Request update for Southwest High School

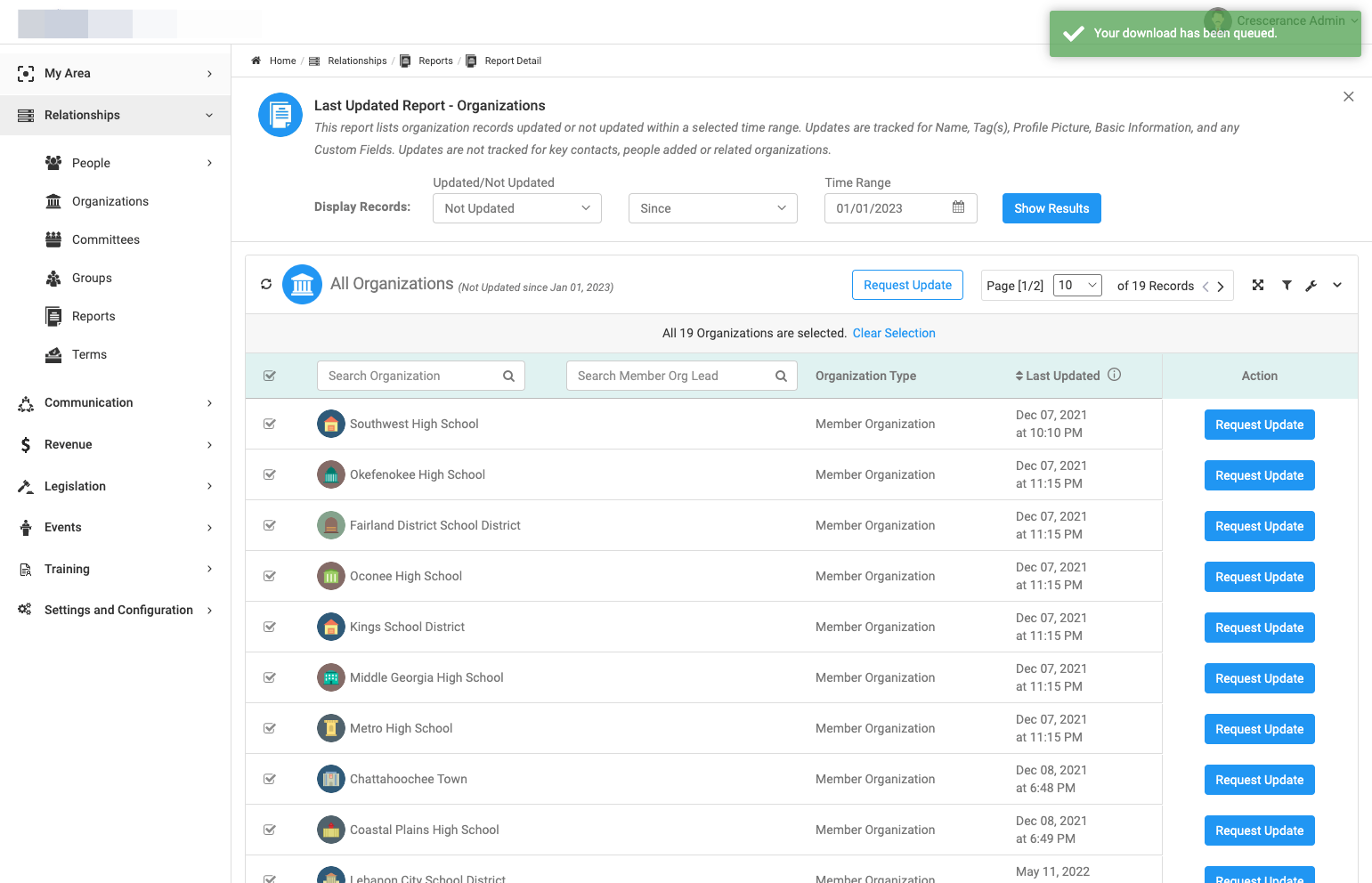[x=1260, y=425]
